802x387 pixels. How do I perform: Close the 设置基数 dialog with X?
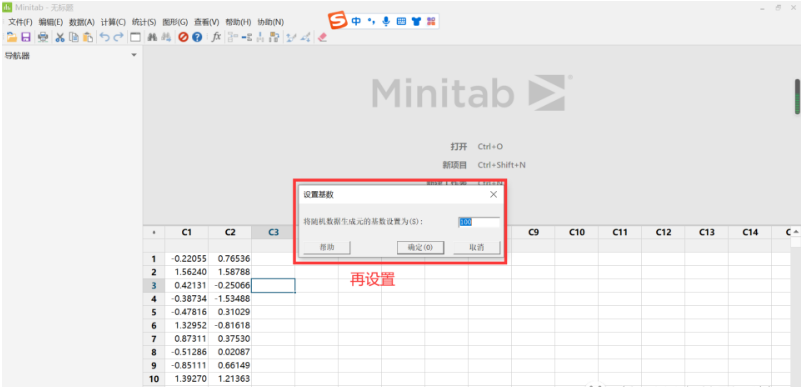494,194
